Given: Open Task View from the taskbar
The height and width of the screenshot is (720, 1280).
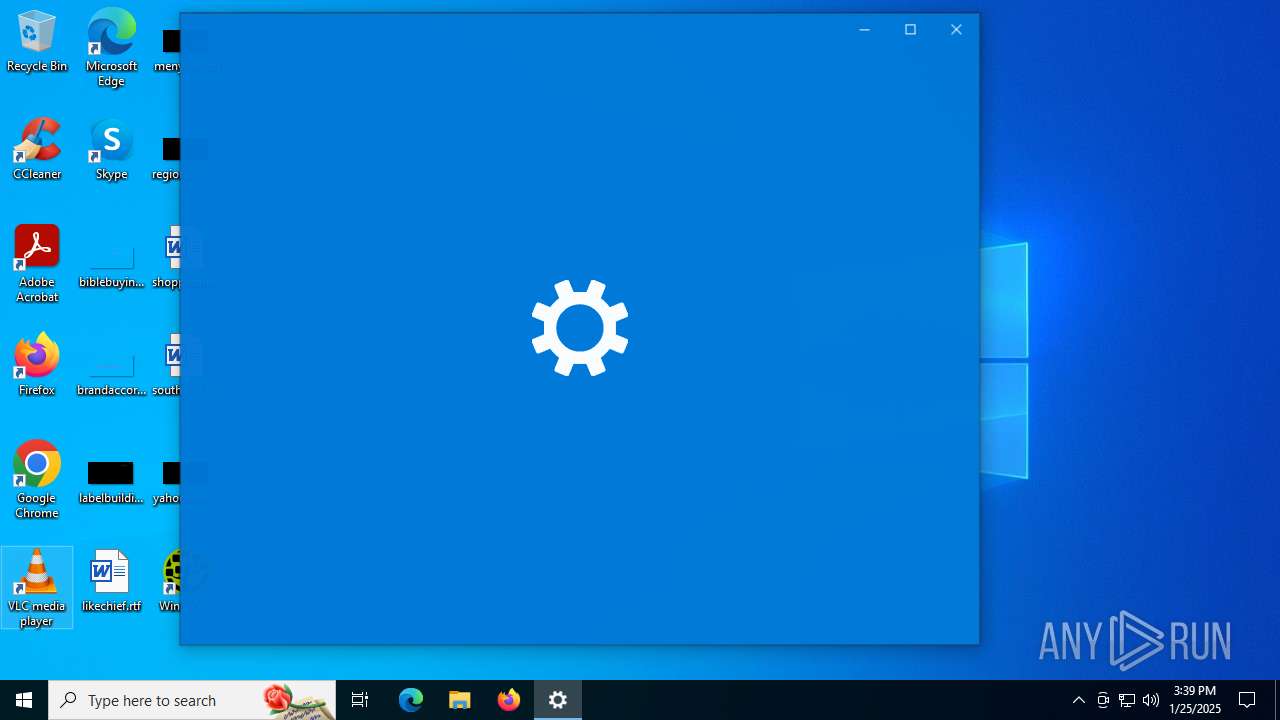Looking at the screenshot, I should [360, 700].
